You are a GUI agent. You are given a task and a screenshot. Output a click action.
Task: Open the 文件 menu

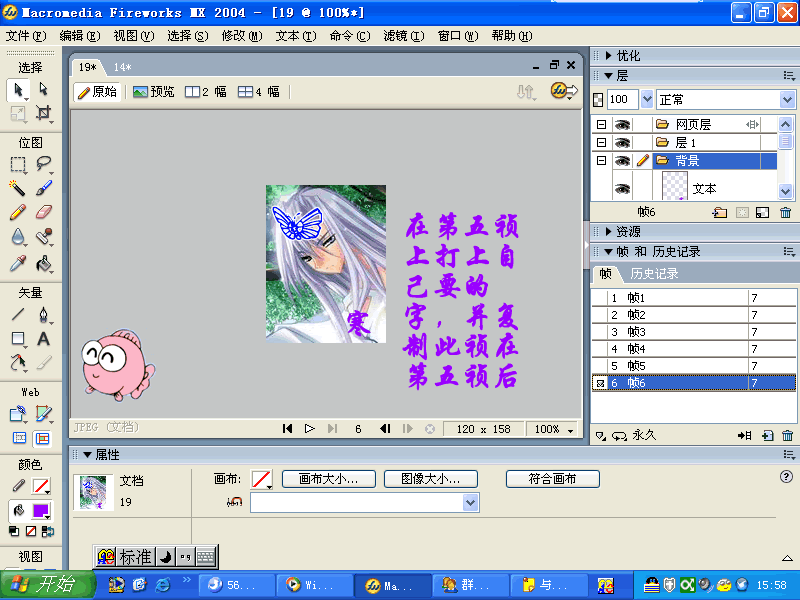(26, 36)
